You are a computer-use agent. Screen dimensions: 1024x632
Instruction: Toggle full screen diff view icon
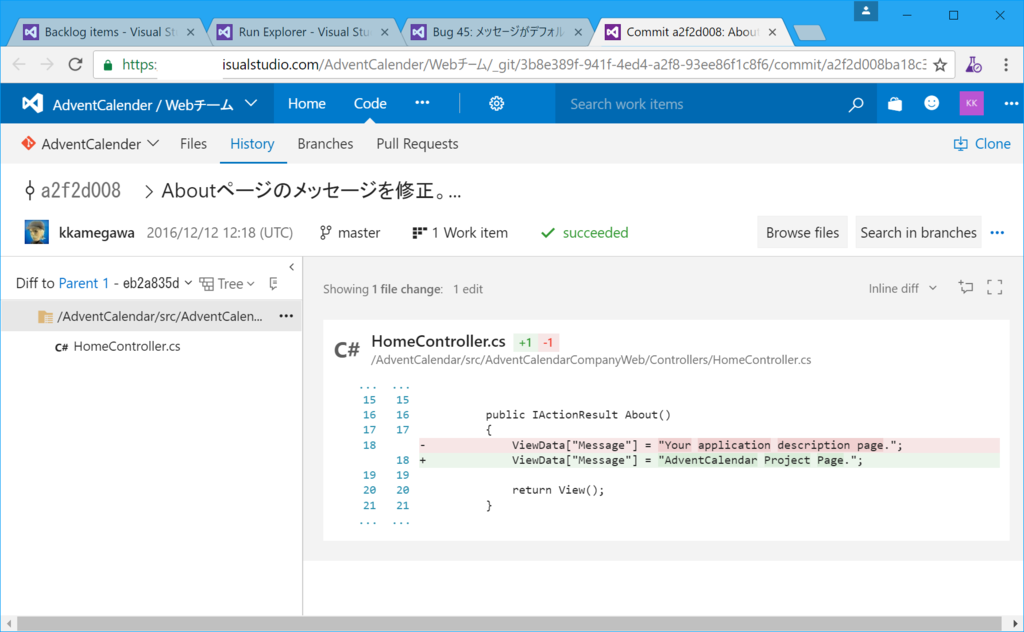pos(994,287)
